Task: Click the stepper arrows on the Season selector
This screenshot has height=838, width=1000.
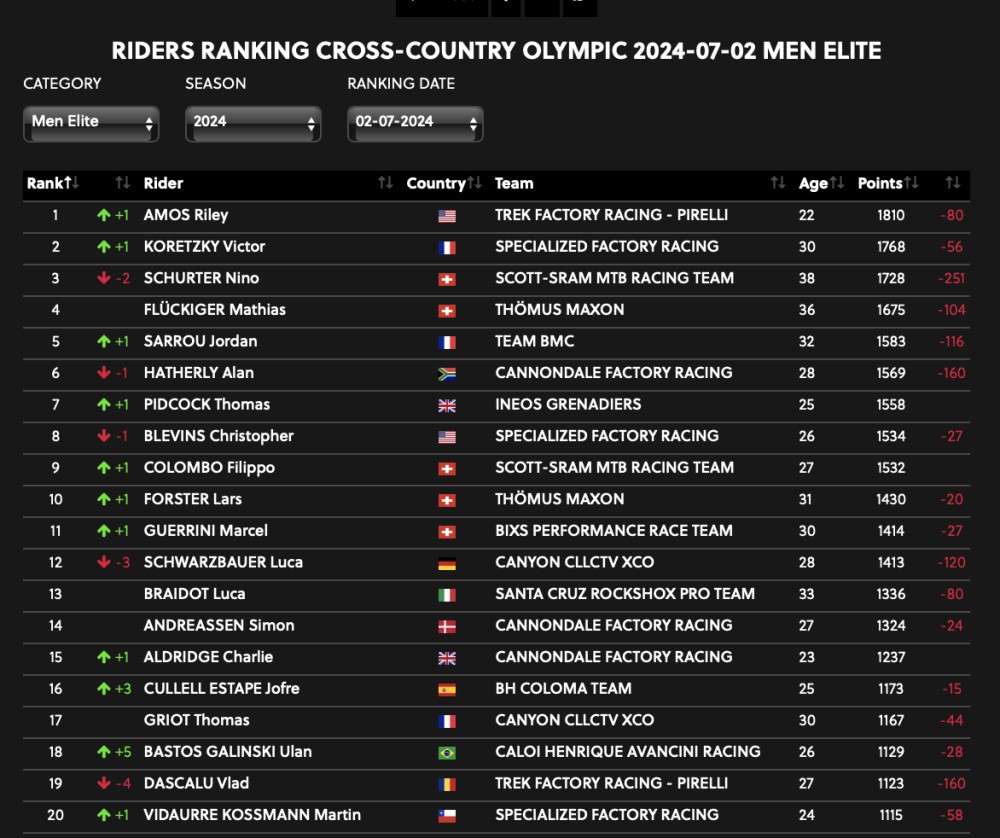Action: coord(309,122)
